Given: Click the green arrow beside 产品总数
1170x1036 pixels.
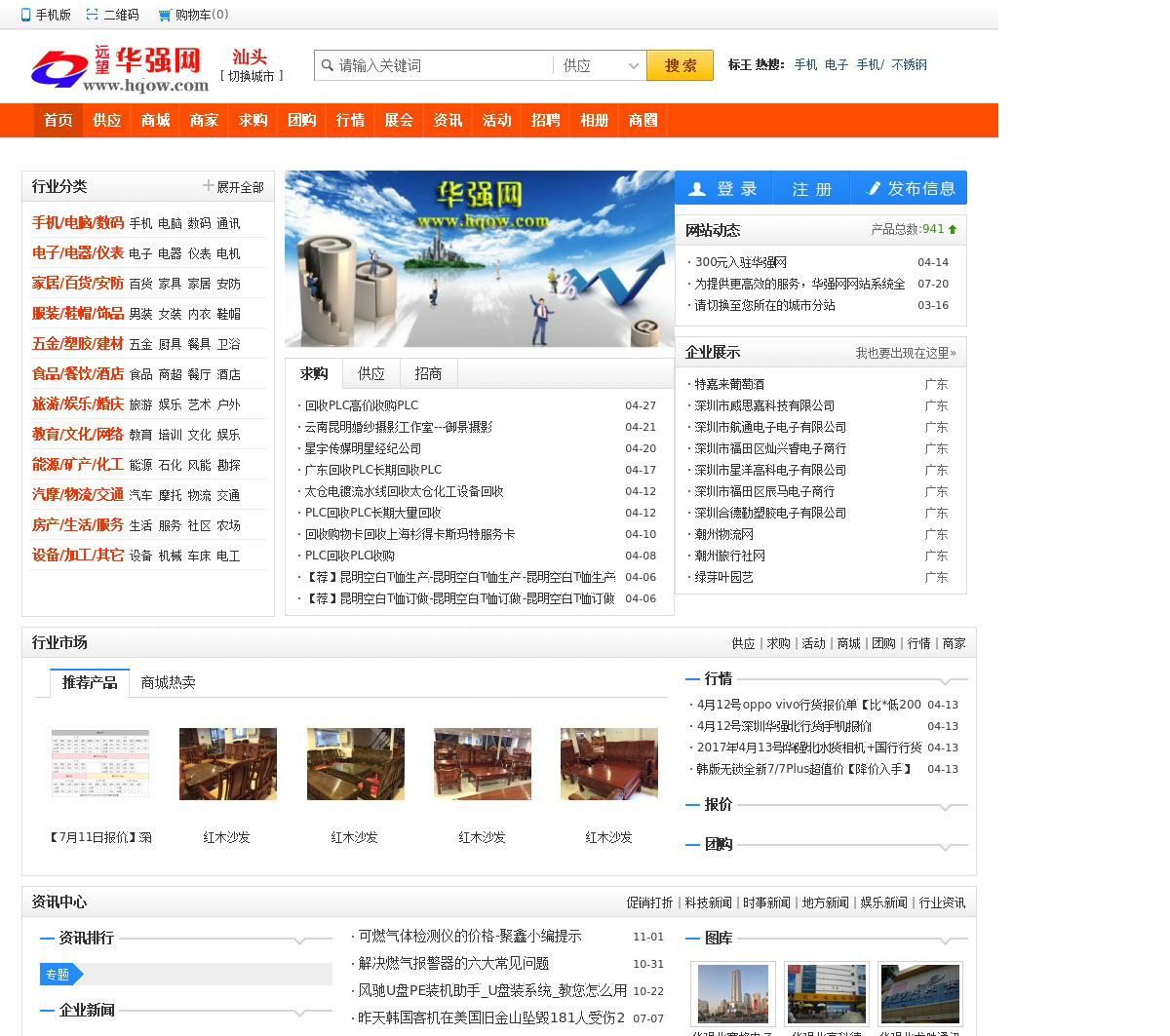Looking at the screenshot, I should point(953,229).
